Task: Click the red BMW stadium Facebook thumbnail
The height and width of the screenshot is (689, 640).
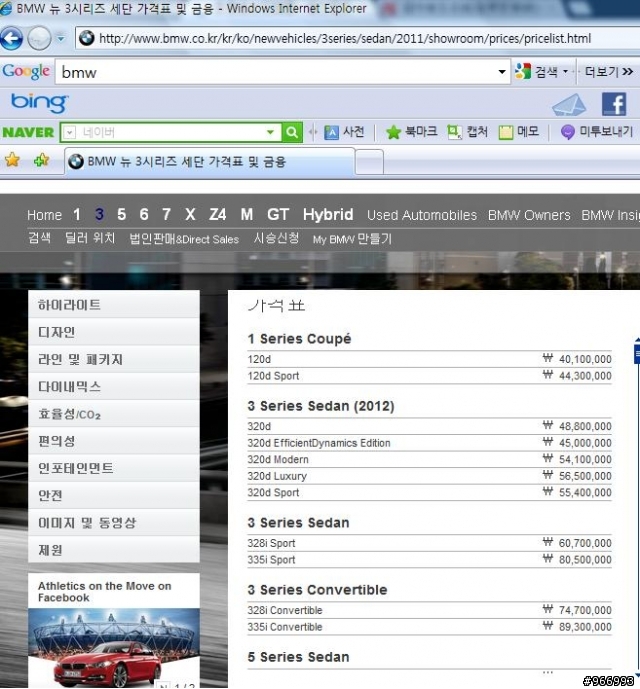Action: pos(114,648)
